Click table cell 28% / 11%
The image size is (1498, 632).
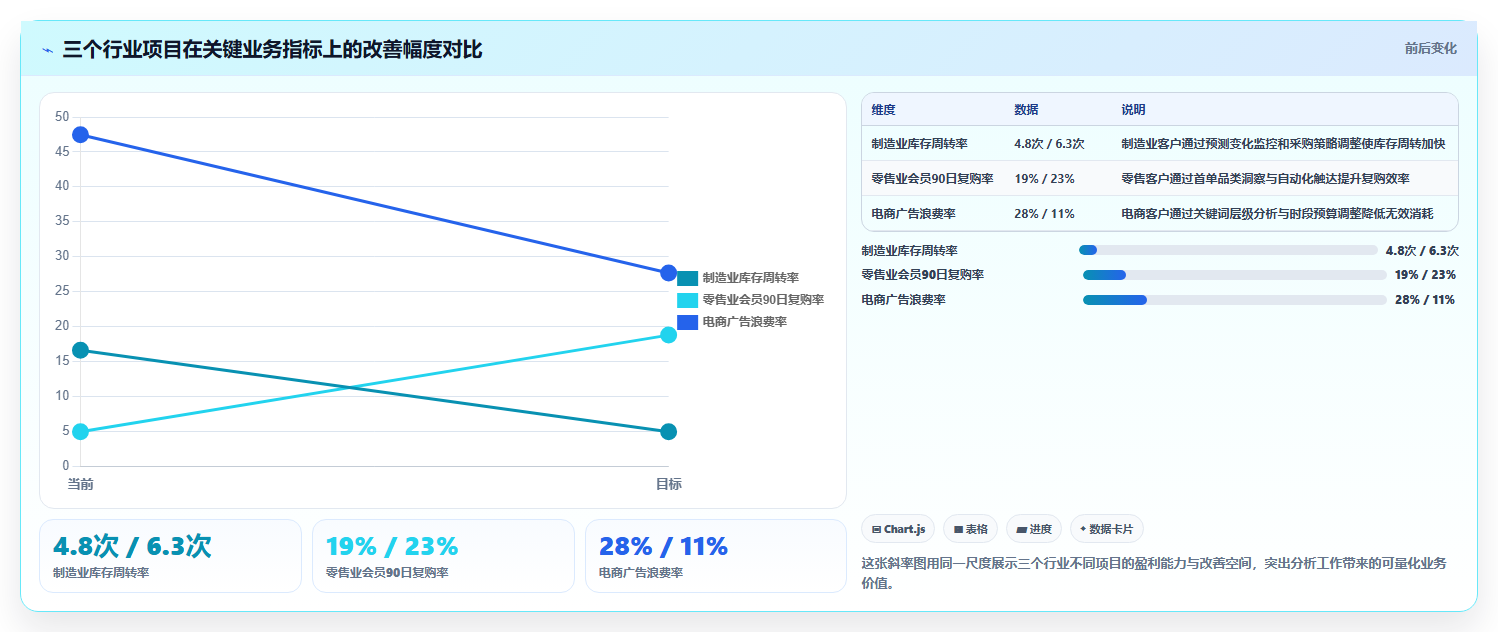coord(1044,214)
